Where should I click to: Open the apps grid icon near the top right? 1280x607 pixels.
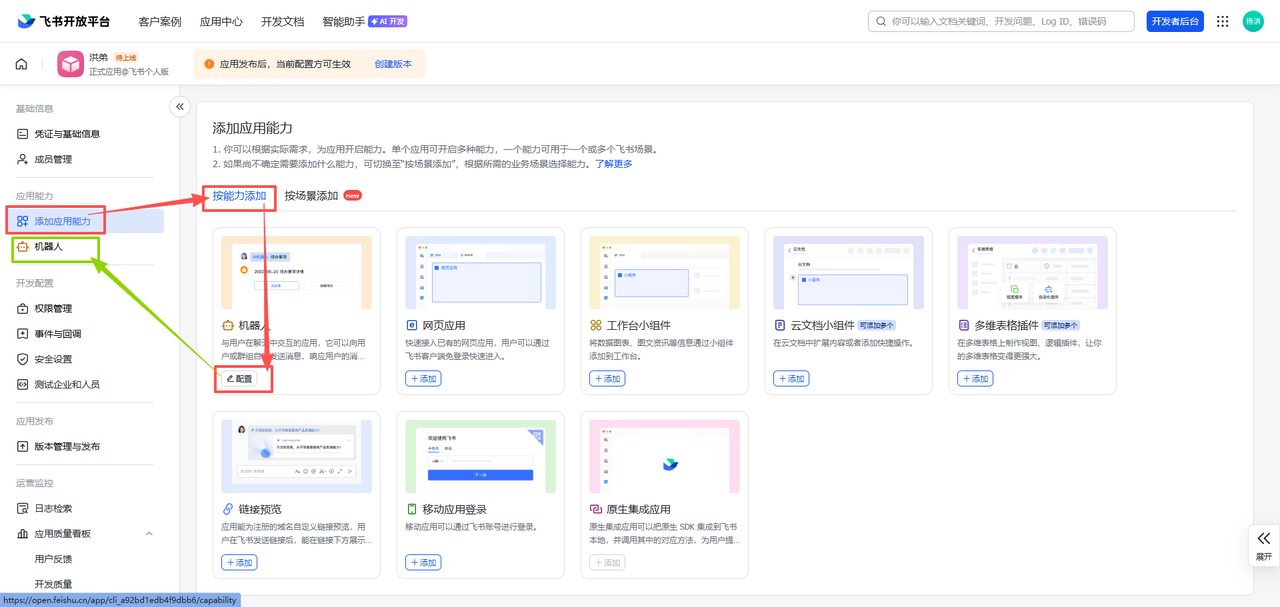(1222, 20)
